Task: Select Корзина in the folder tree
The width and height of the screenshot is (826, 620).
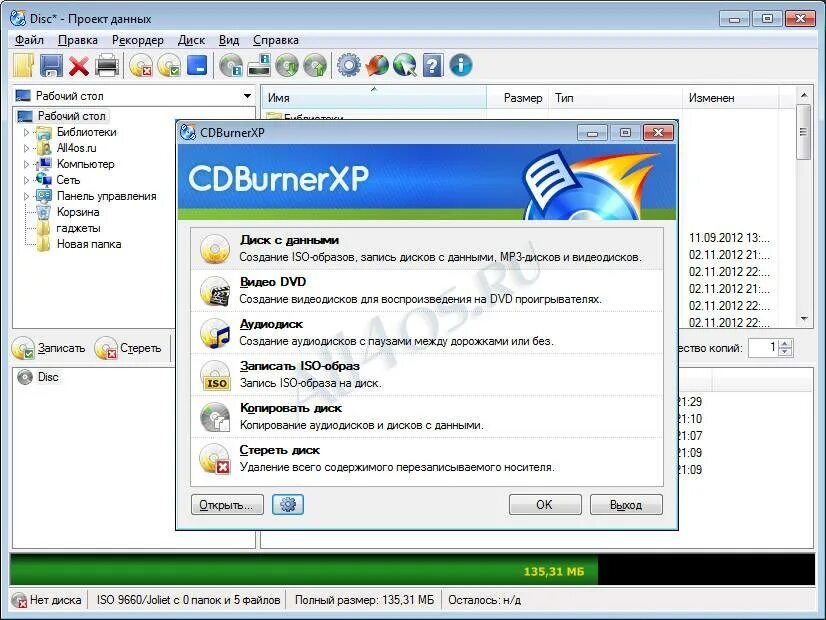Action: [x=78, y=212]
